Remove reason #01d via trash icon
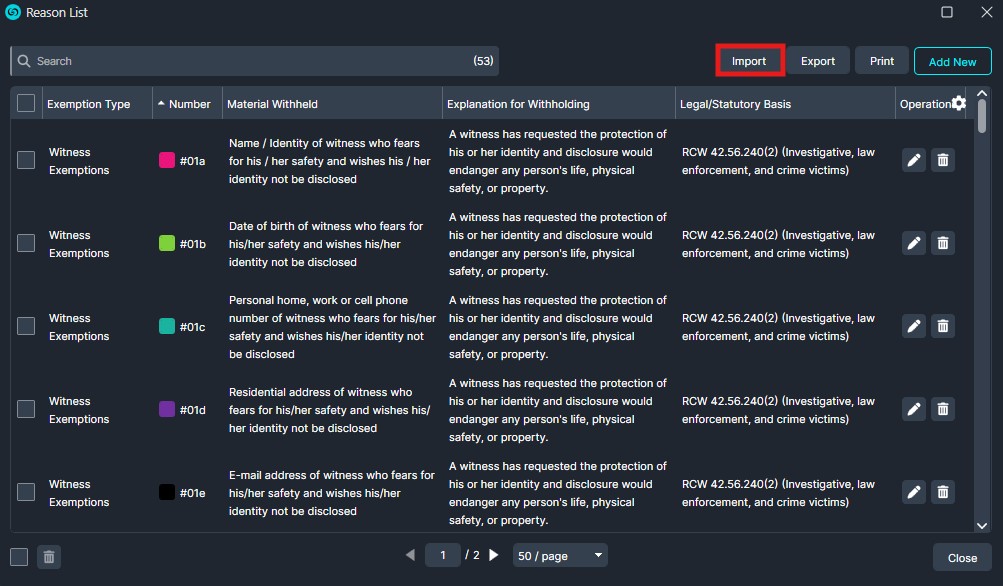Image resolution: width=1003 pixels, height=586 pixels. click(942, 409)
